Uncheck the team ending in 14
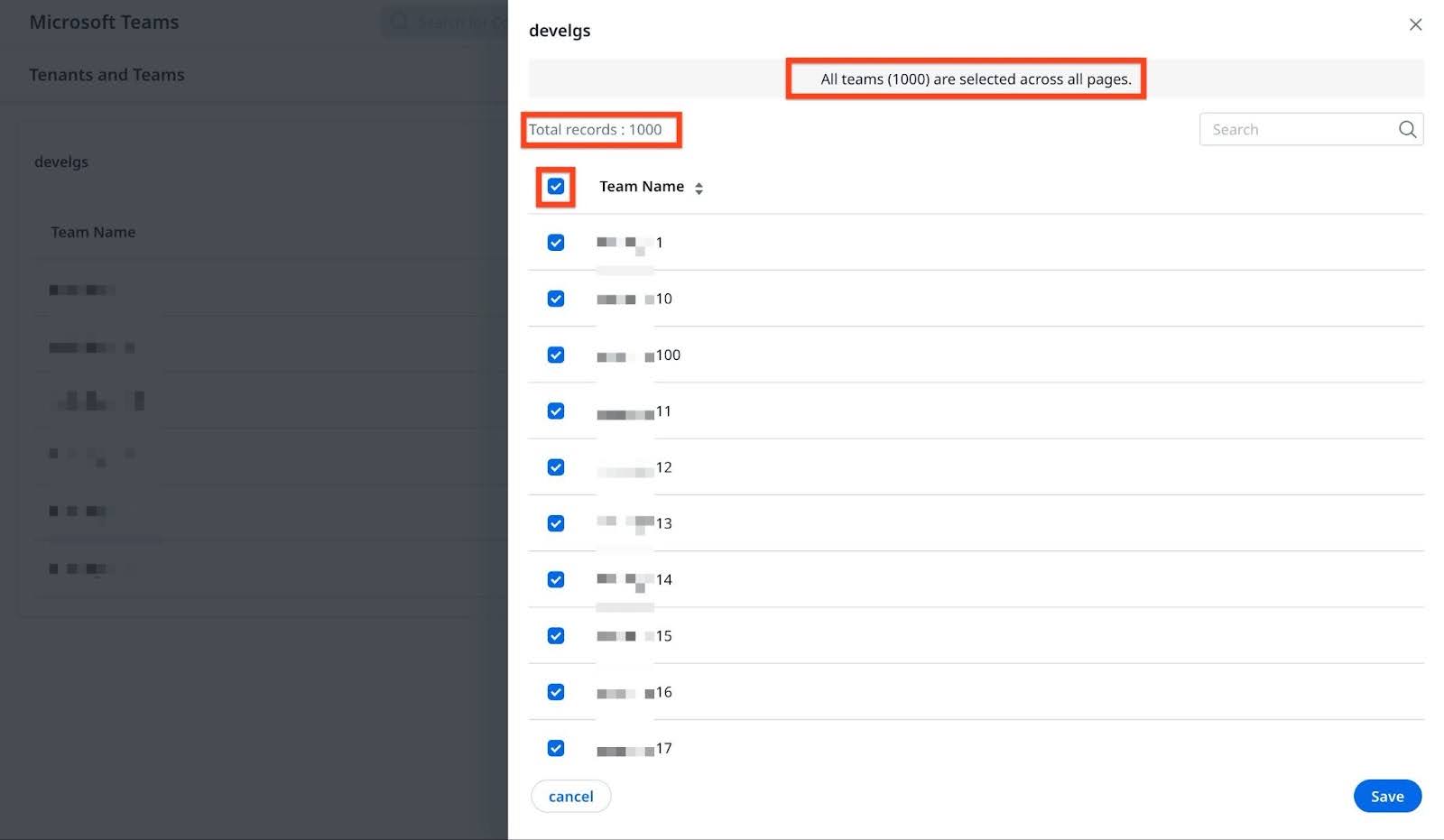 pos(556,579)
